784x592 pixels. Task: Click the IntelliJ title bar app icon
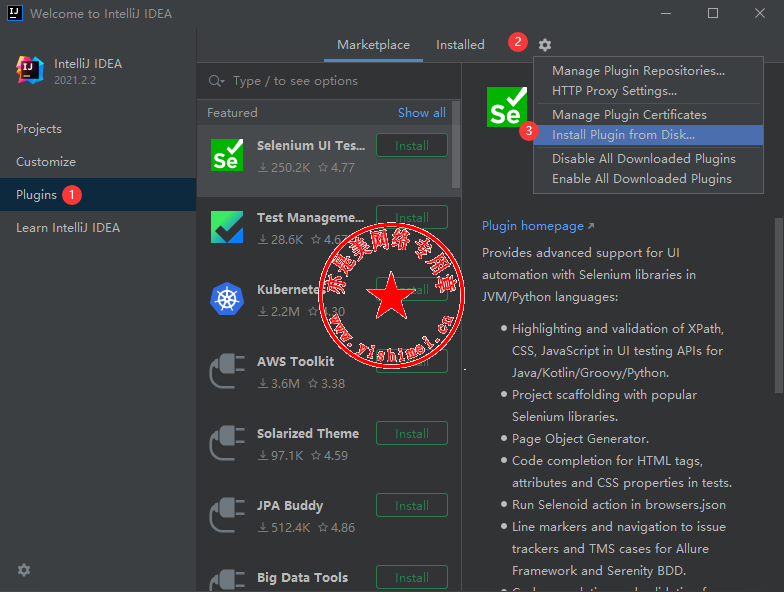15,13
